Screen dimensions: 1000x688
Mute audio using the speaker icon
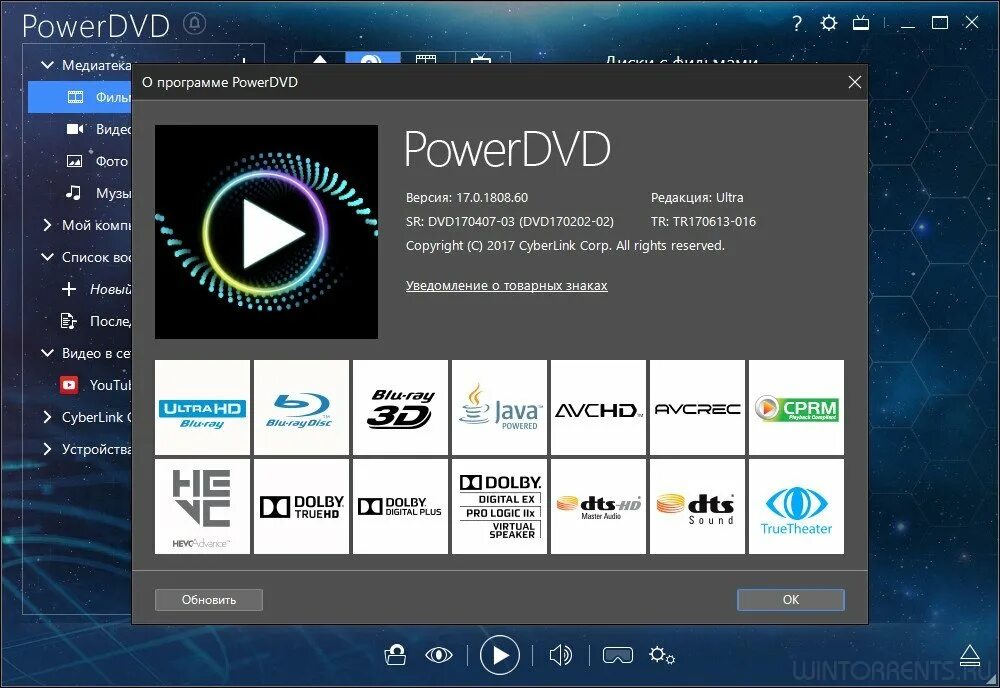pyautogui.click(x=561, y=655)
